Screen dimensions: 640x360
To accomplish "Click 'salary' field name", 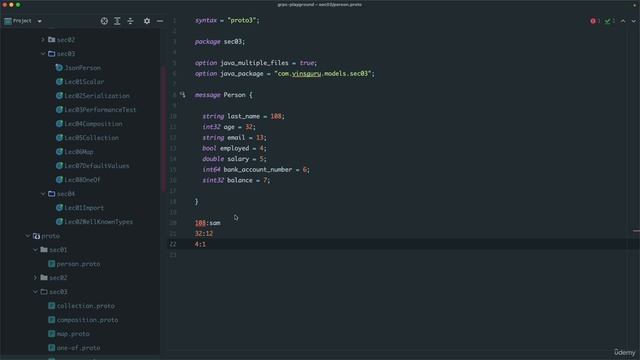I will point(238,159).
